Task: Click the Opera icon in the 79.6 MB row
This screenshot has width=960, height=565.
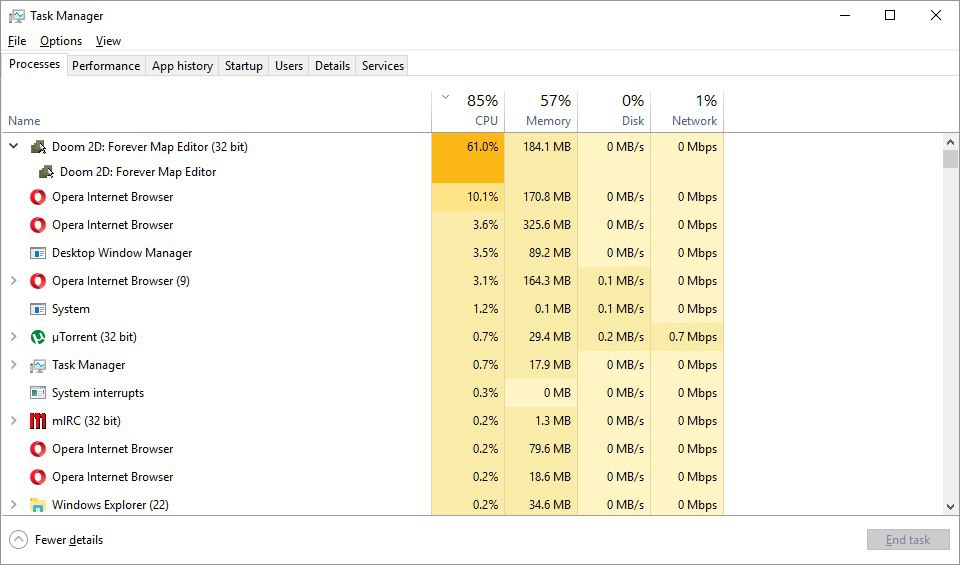Action: pos(38,449)
